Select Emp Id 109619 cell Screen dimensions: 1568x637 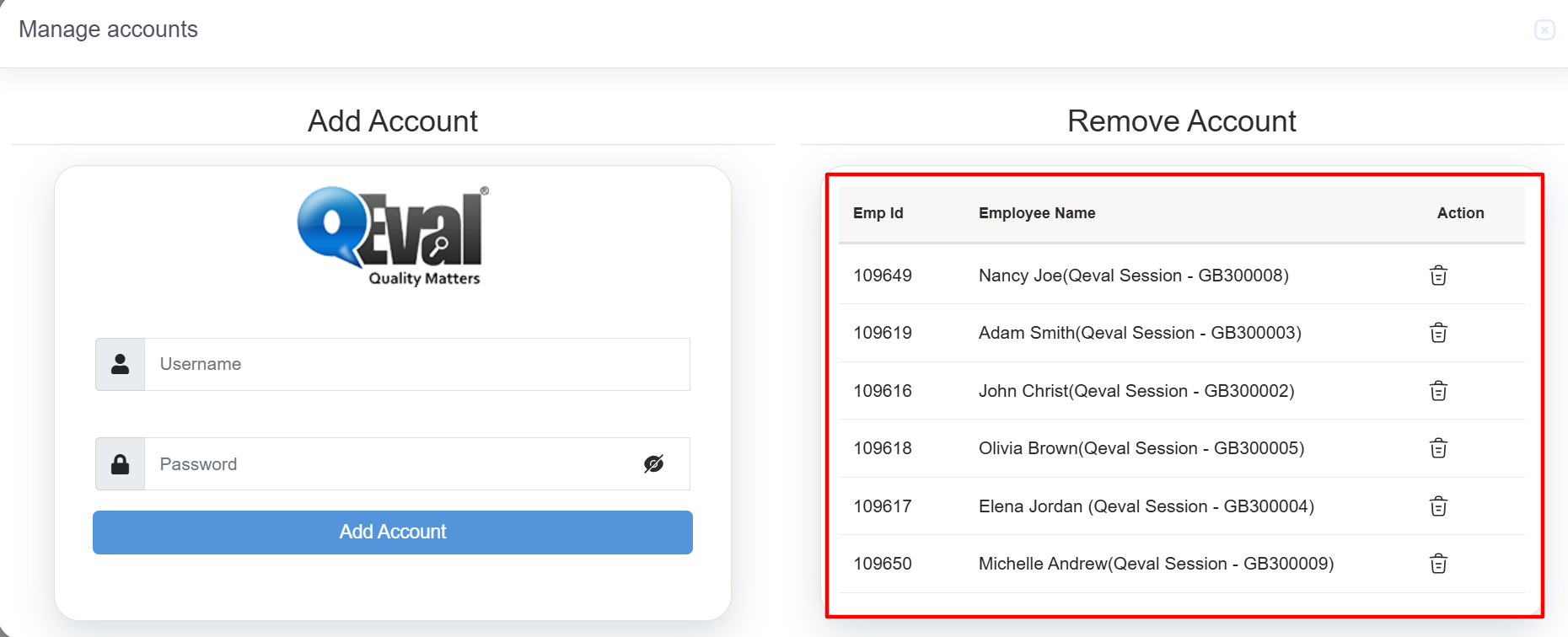coord(883,333)
